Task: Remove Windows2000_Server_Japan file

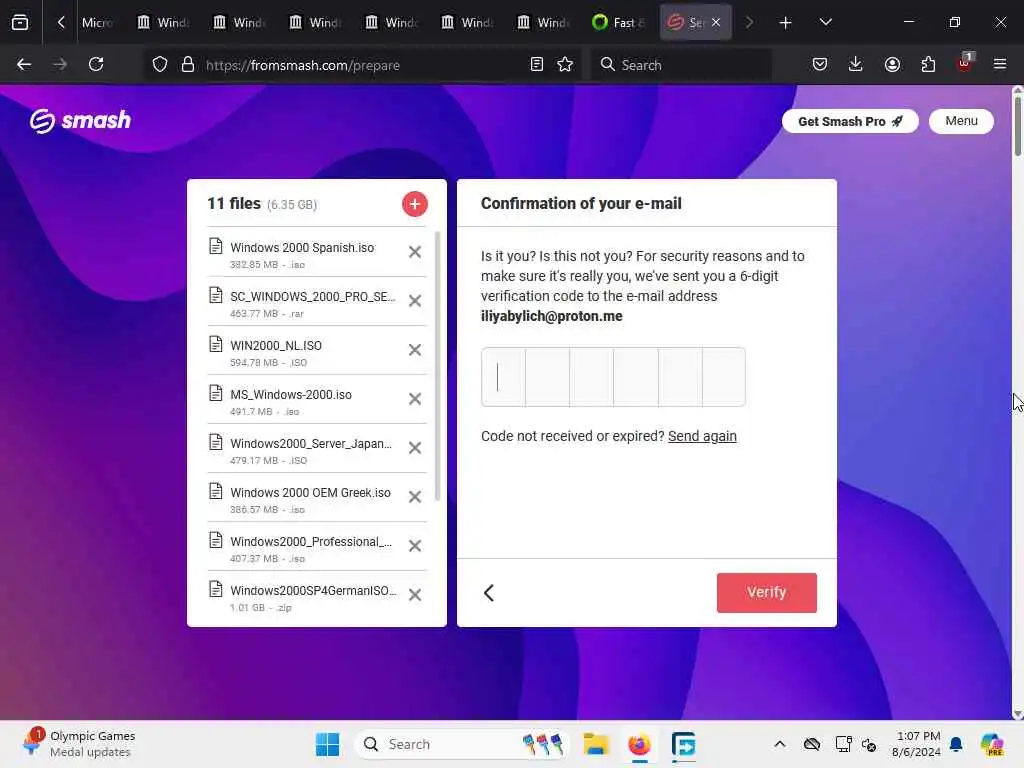Action: tap(415, 447)
